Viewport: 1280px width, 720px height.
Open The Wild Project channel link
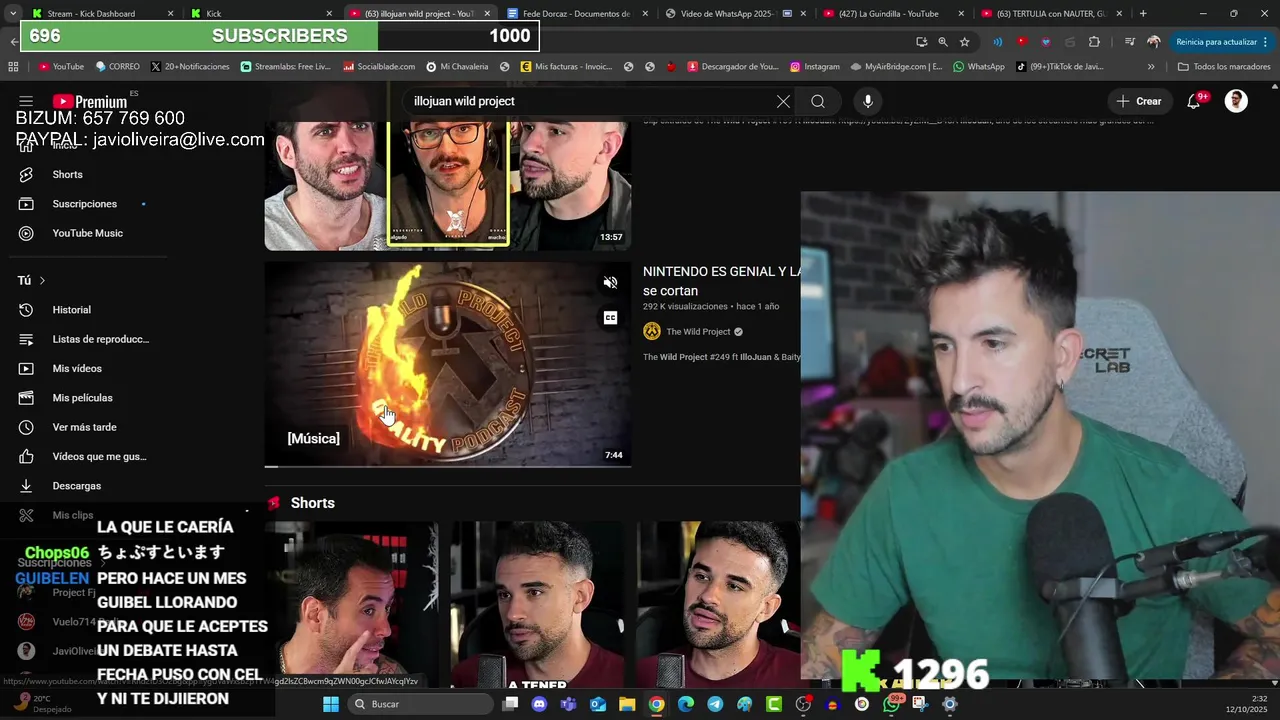point(698,332)
